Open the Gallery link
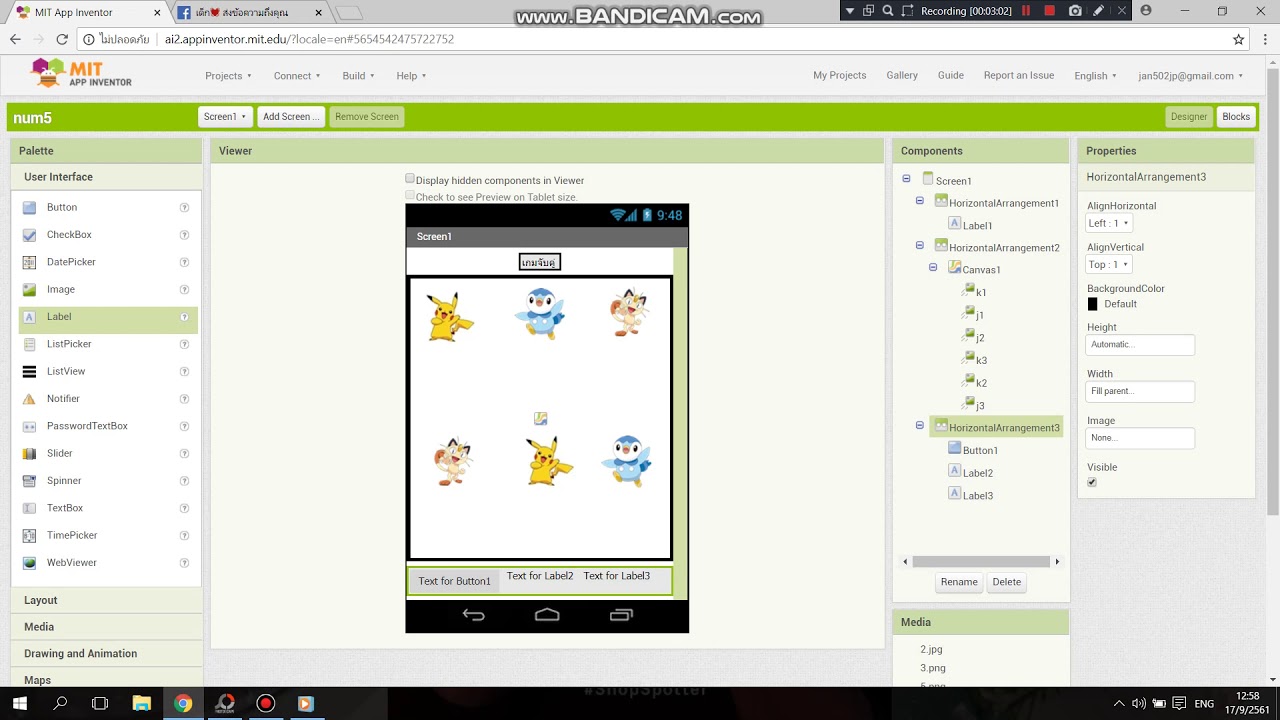1280x720 pixels. [902, 75]
